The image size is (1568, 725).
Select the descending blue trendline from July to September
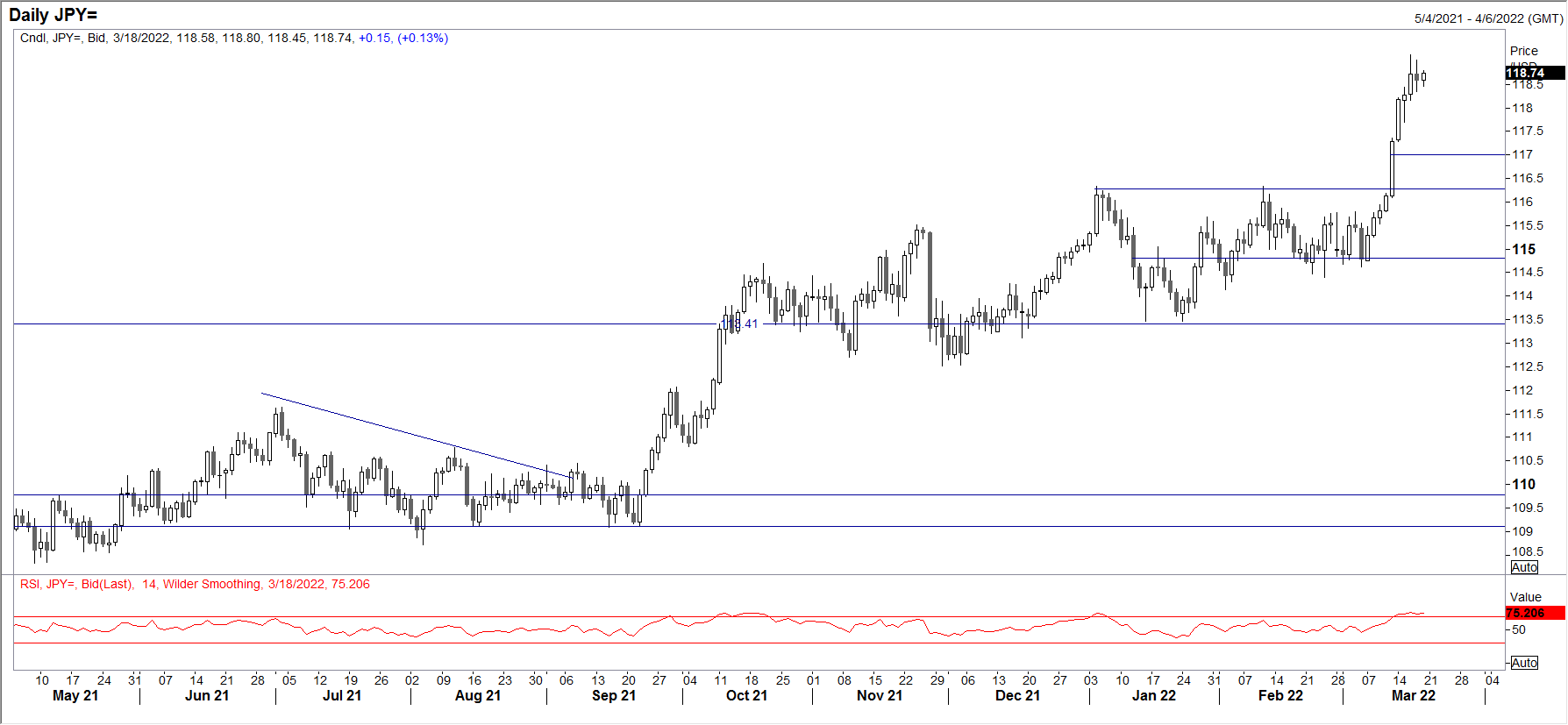click(416, 435)
